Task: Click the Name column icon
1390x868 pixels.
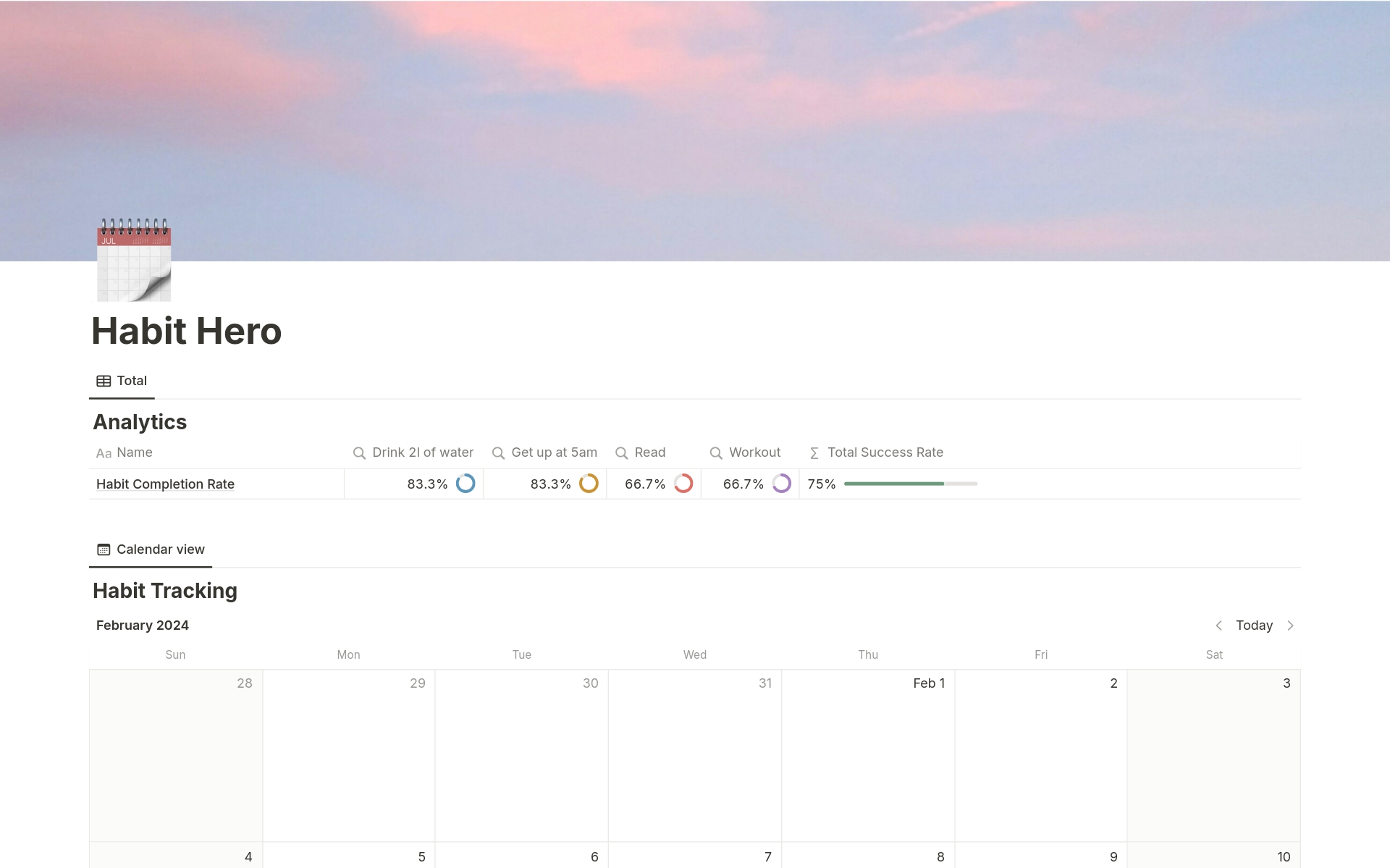Action: click(x=102, y=452)
